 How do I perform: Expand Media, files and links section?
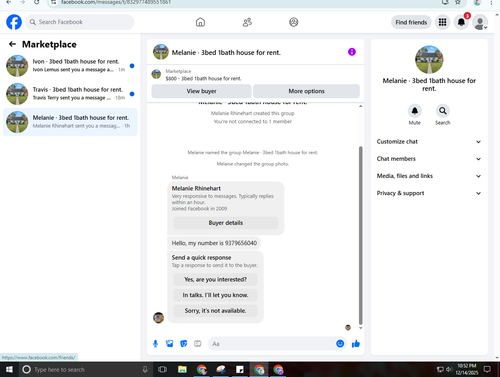tap(429, 176)
